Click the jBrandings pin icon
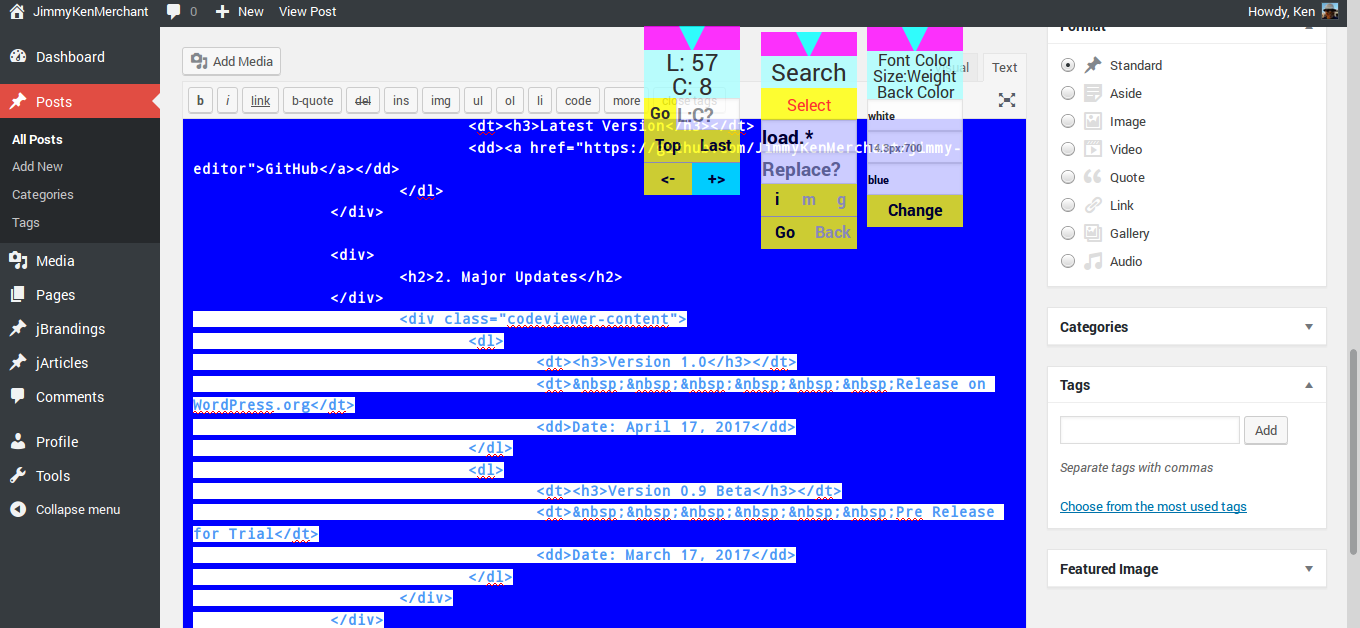Image resolution: width=1360 pixels, height=628 pixels. pos(18,329)
